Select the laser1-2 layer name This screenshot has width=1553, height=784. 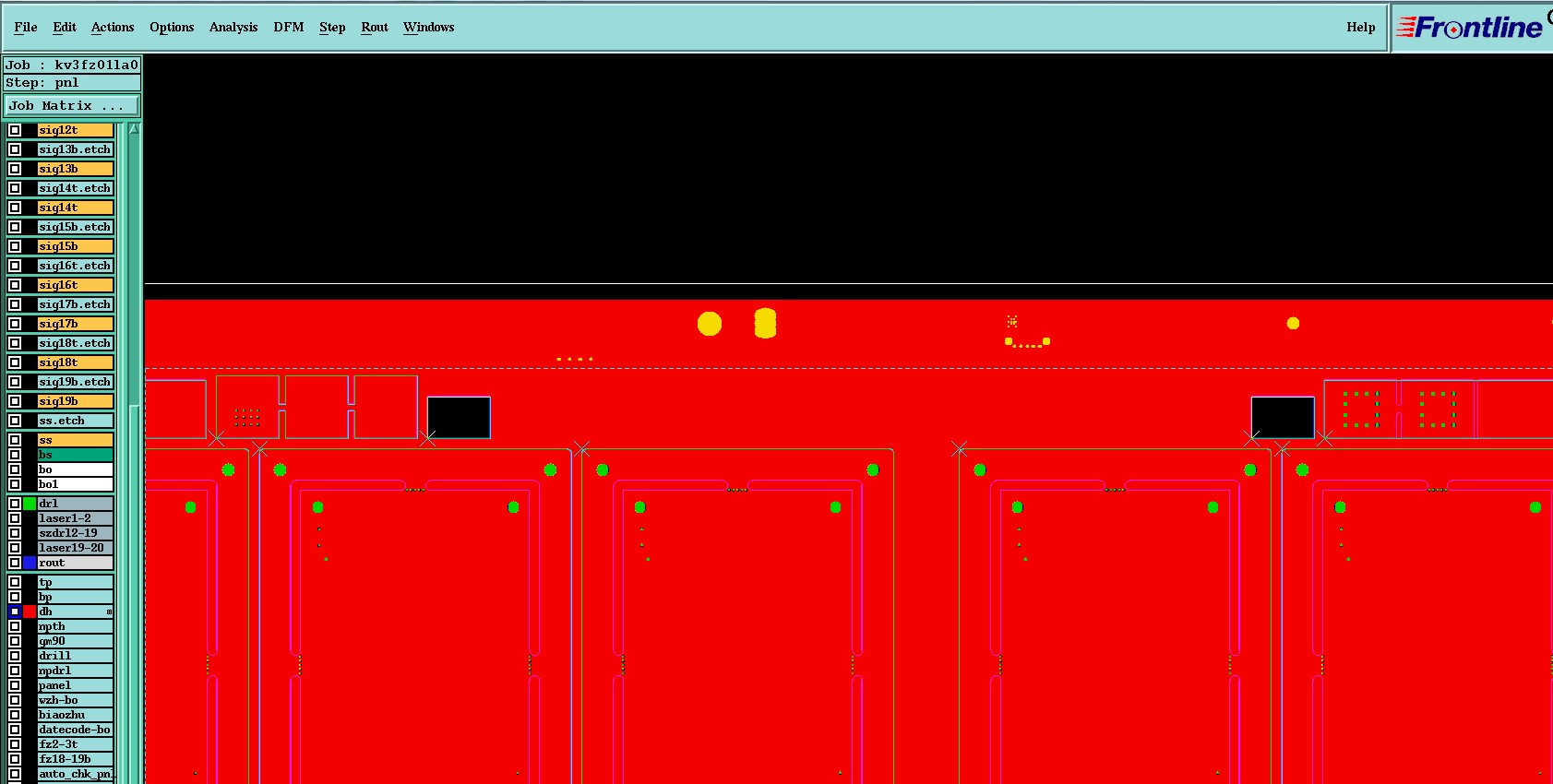point(76,518)
